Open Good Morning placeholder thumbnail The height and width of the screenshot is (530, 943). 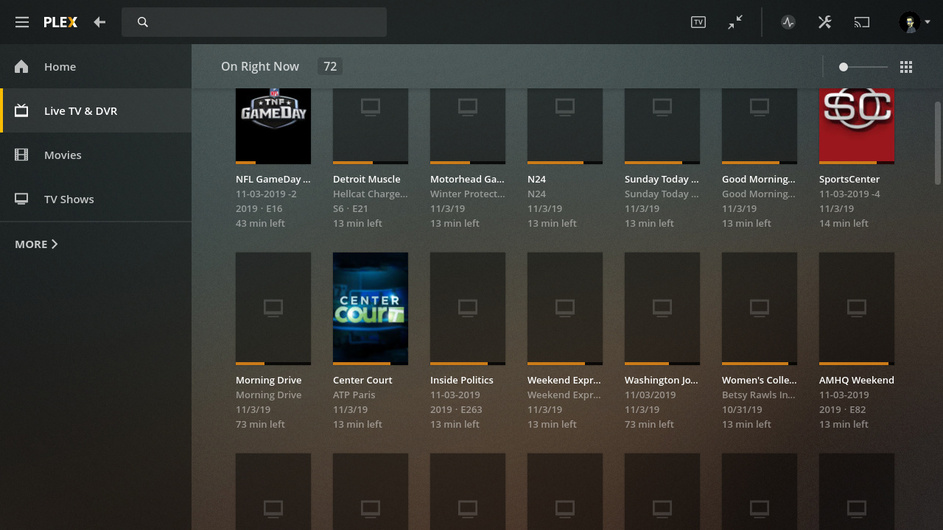[x=759, y=126]
